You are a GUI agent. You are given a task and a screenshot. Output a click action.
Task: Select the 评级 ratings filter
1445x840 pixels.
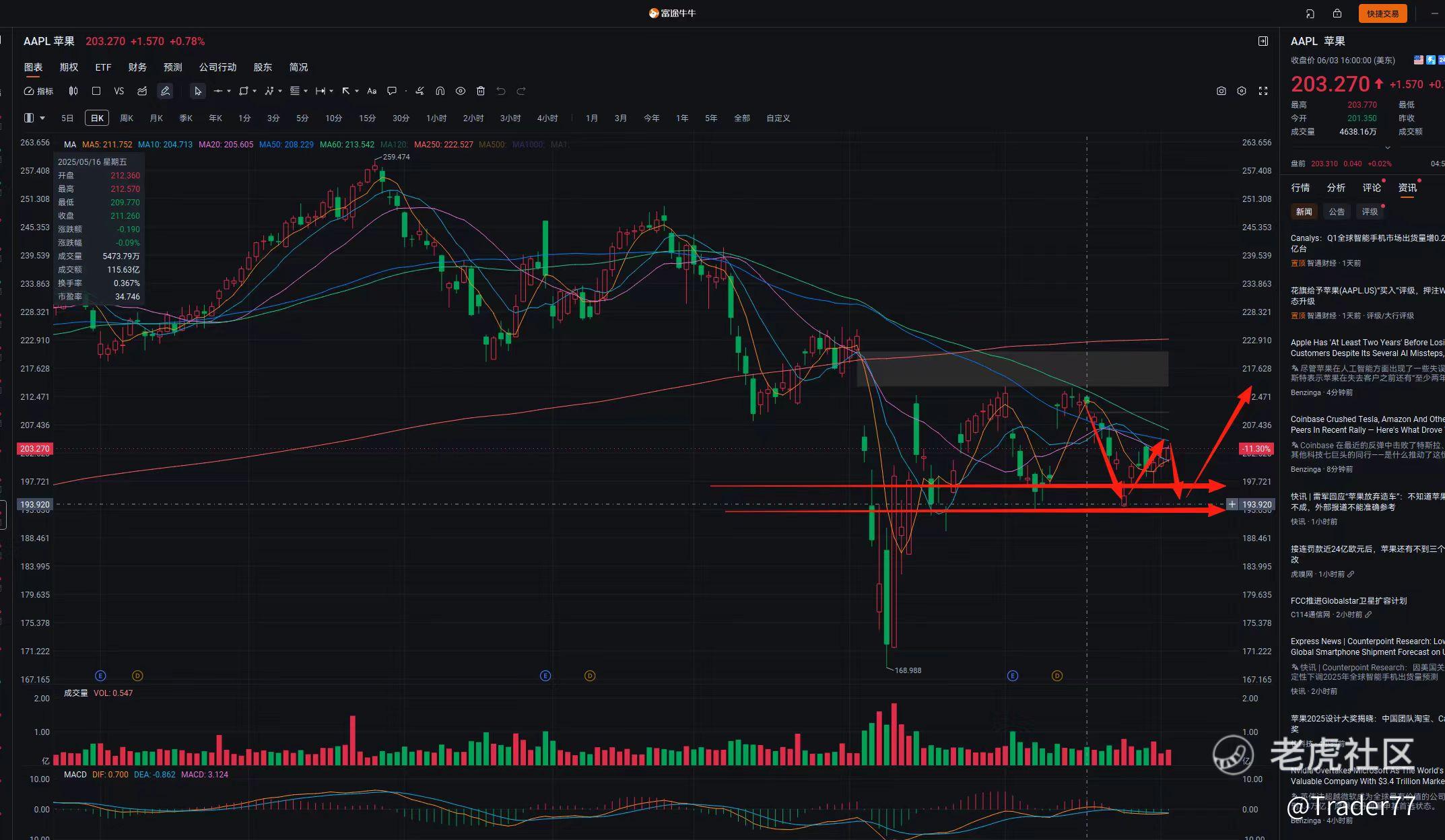[1370, 211]
